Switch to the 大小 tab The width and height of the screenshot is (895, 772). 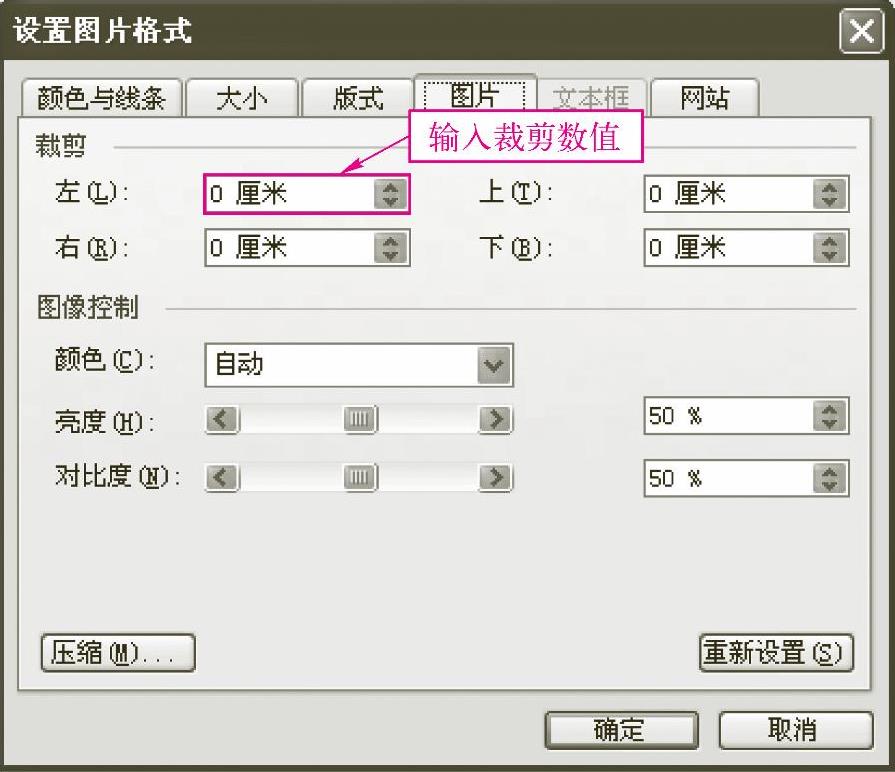[x=242, y=98]
